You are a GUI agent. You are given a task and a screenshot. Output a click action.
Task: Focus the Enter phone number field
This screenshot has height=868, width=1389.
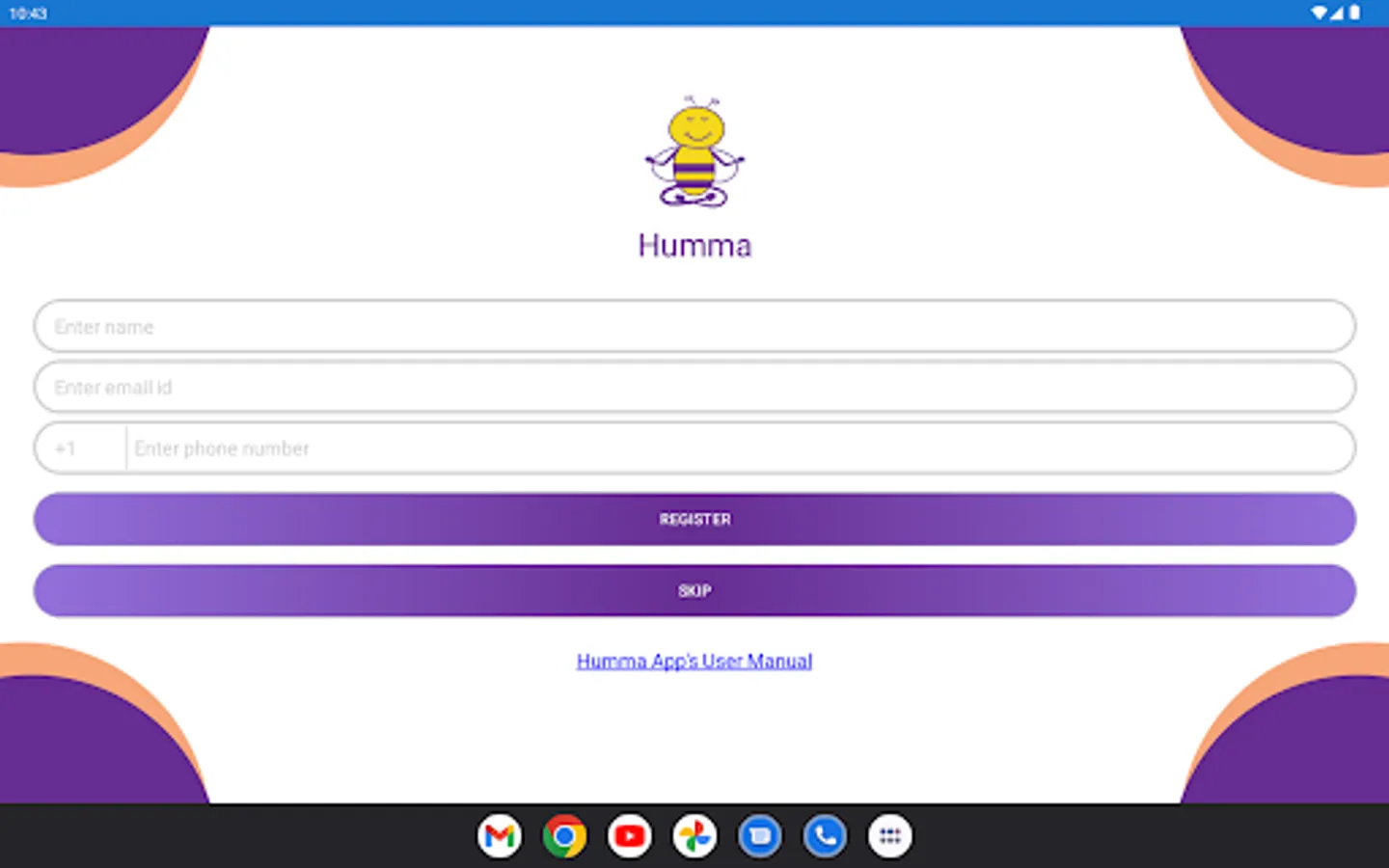(739, 448)
